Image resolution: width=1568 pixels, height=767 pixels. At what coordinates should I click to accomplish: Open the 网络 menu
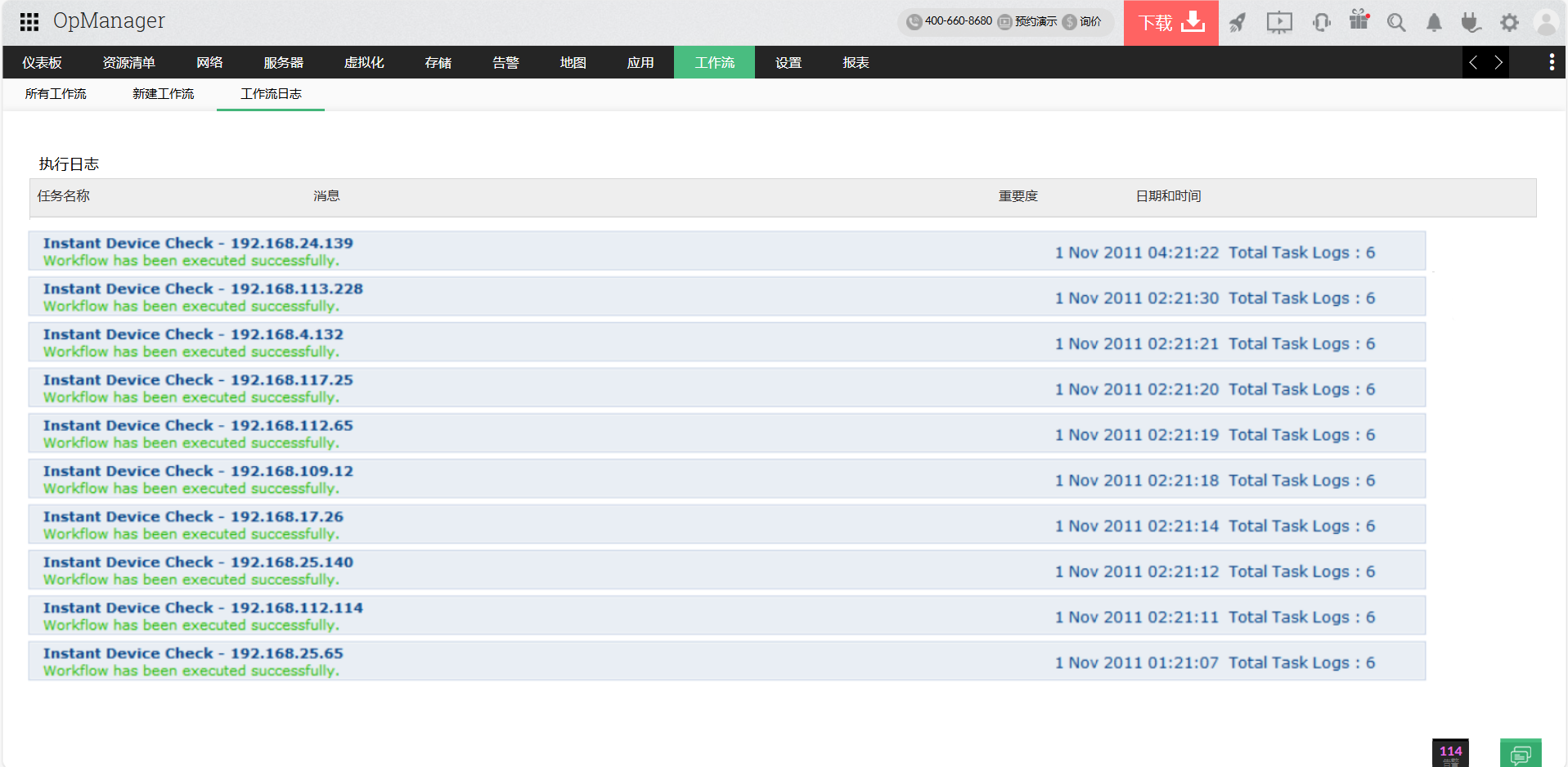point(209,62)
